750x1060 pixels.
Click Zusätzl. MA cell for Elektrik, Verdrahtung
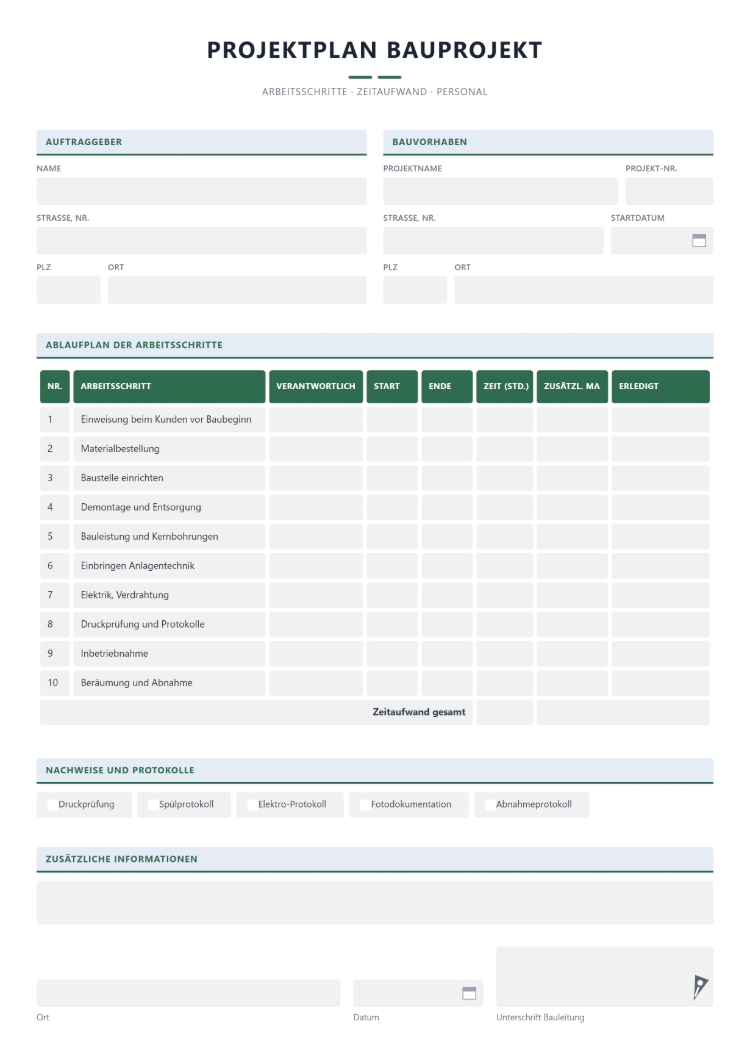click(572, 595)
